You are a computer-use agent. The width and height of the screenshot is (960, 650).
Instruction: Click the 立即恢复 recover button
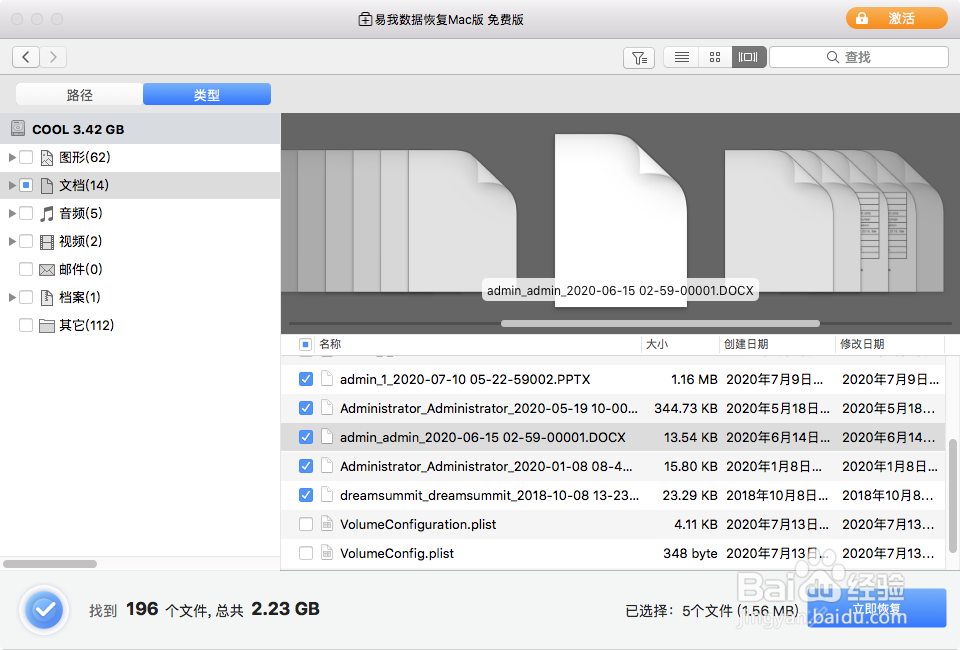(876, 608)
